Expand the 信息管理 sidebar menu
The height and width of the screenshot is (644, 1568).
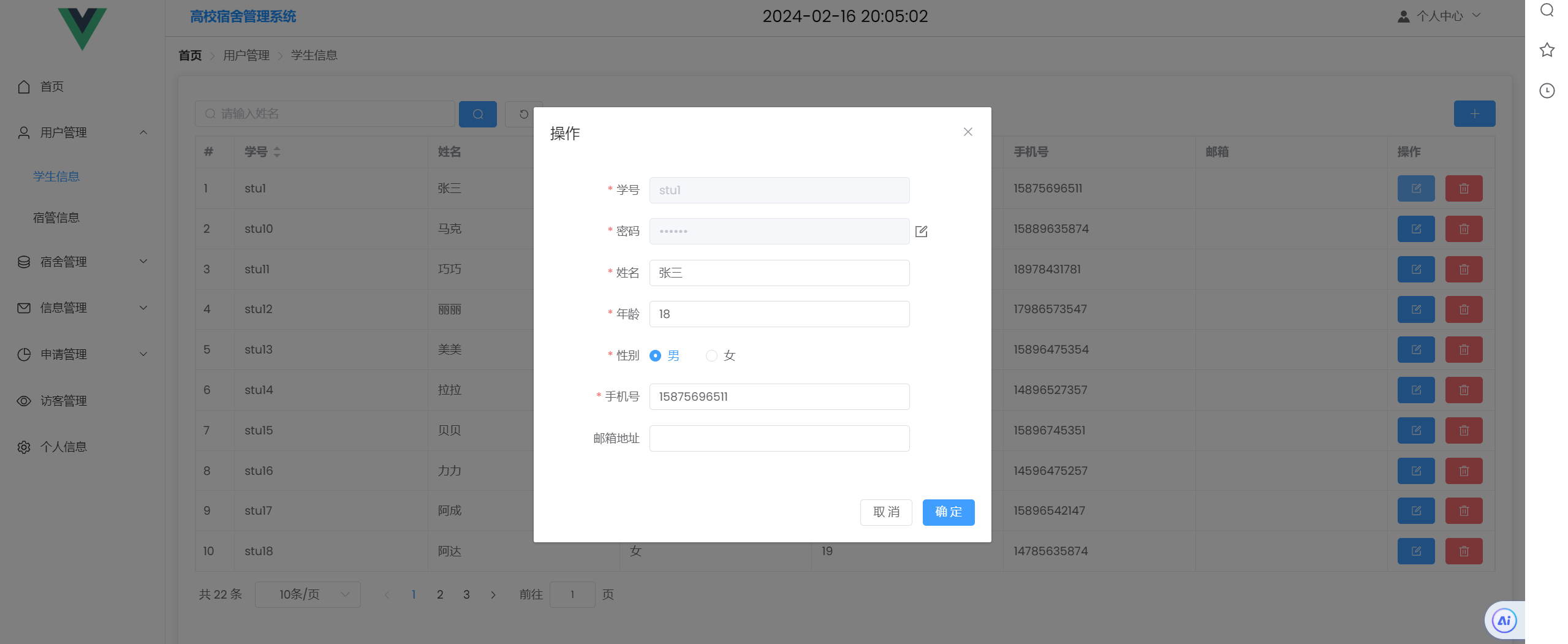[x=82, y=308]
